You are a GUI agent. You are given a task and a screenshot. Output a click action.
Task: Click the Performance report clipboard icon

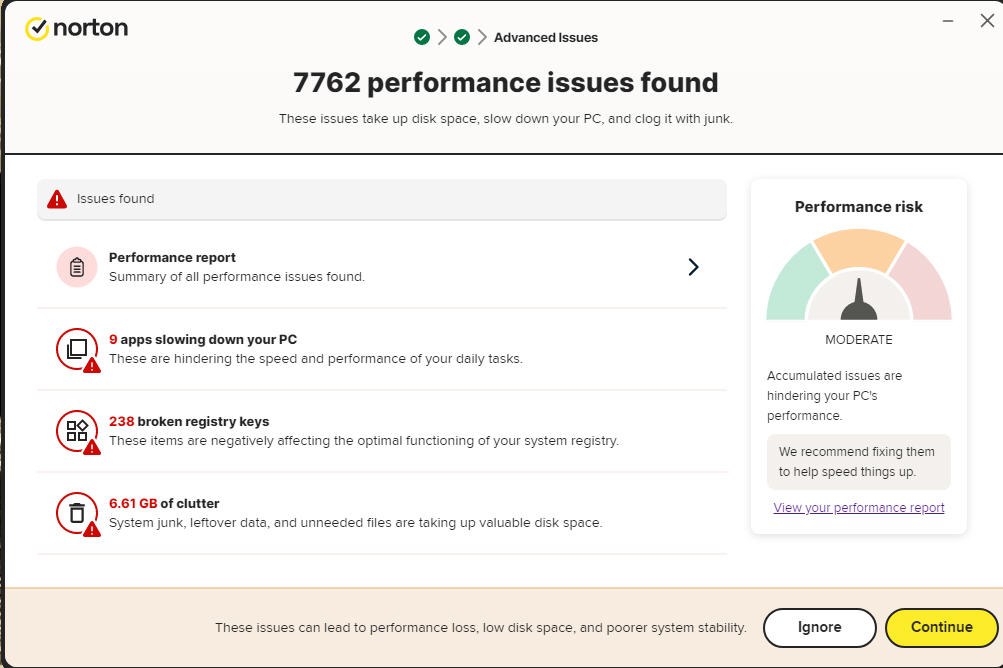point(77,267)
